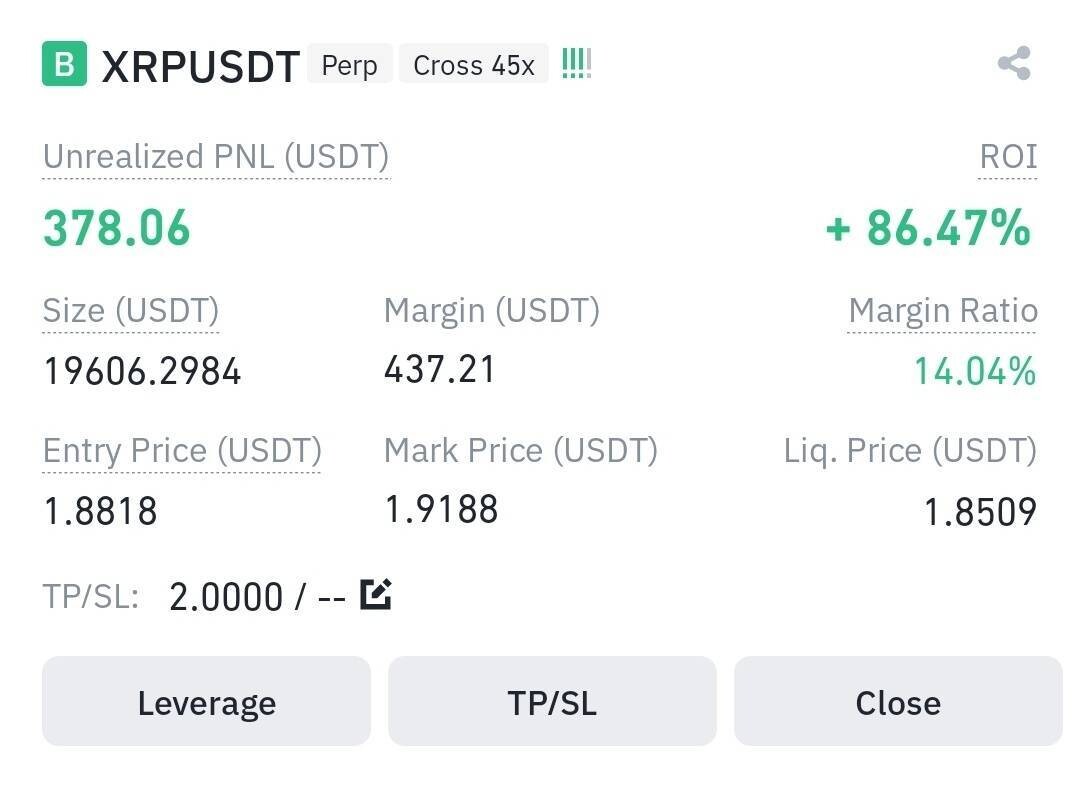Tap the 14.04% margin ratio value
1080x787 pixels.
(x=974, y=372)
